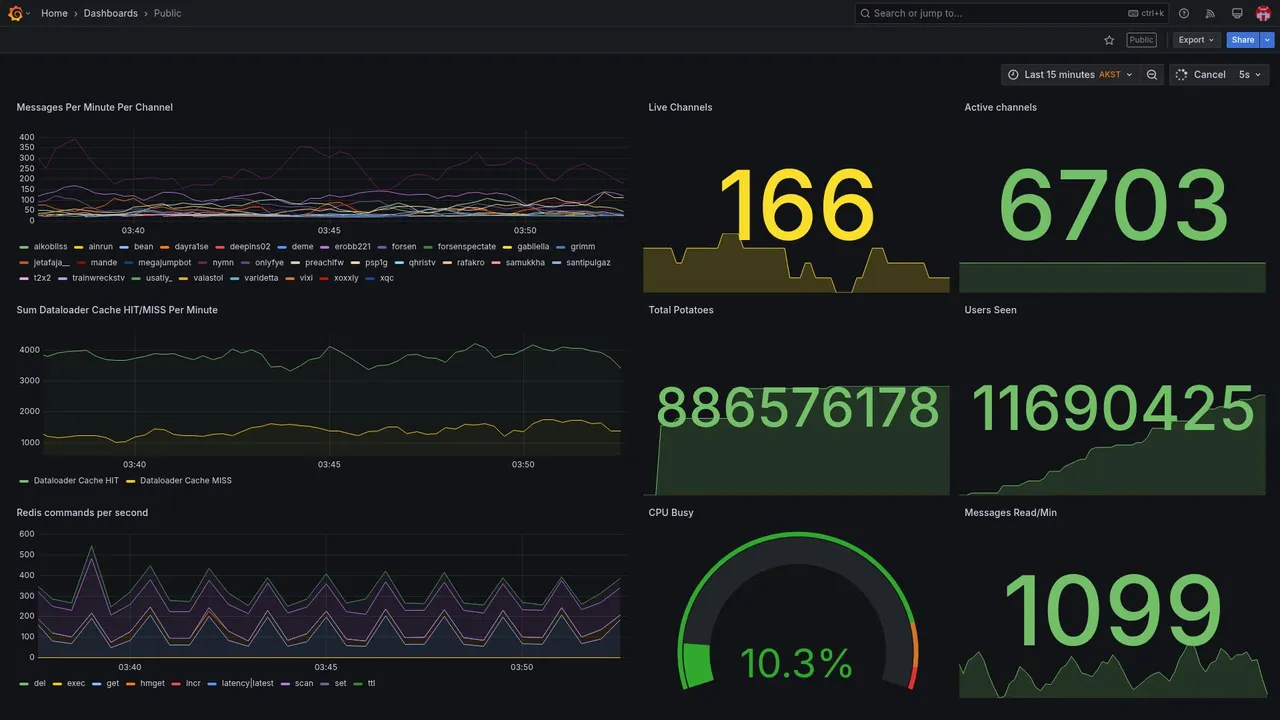Viewport: 1280px width, 720px height.
Task: Open the 5s refresh interval dropdown
Action: (x=1249, y=75)
